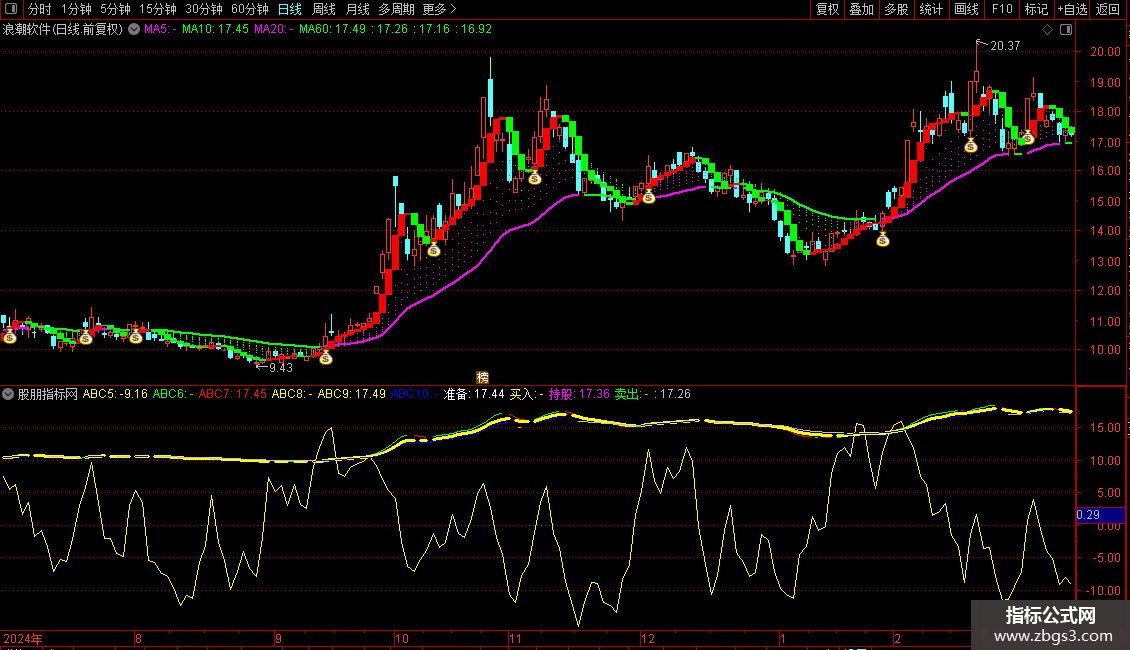The height and width of the screenshot is (650, 1130).
Task: Click the money bag signal in early December
Action: click(x=649, y=196)
